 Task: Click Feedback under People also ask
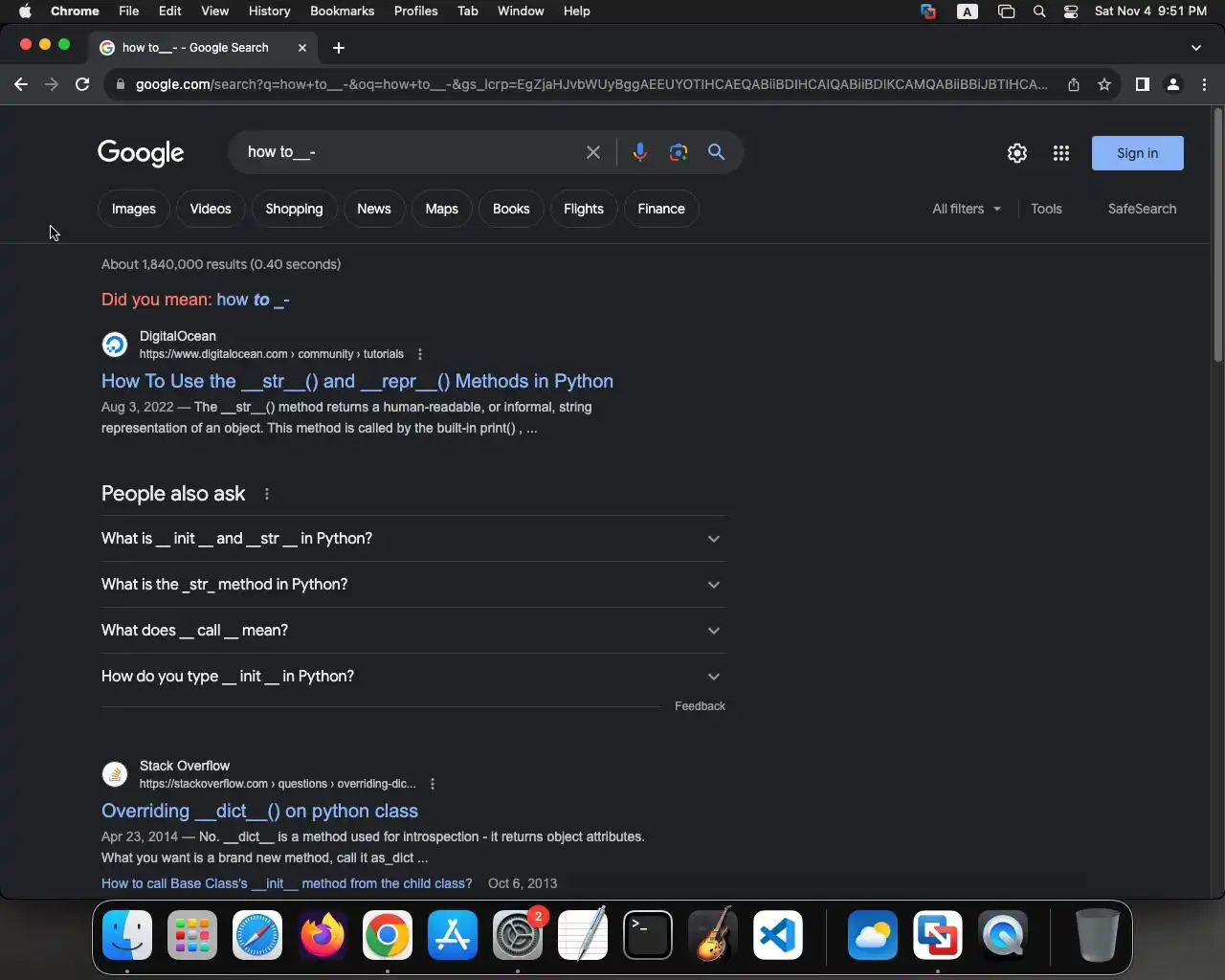[700, 706]
